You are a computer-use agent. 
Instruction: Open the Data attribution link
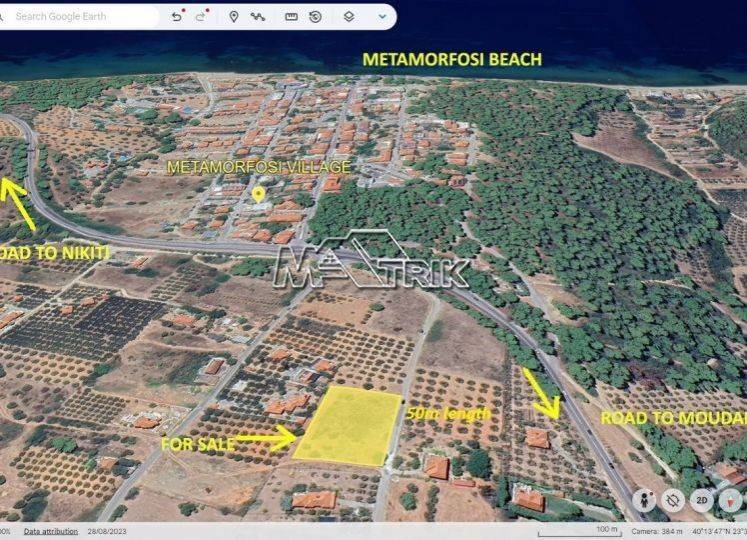(51, 531)
